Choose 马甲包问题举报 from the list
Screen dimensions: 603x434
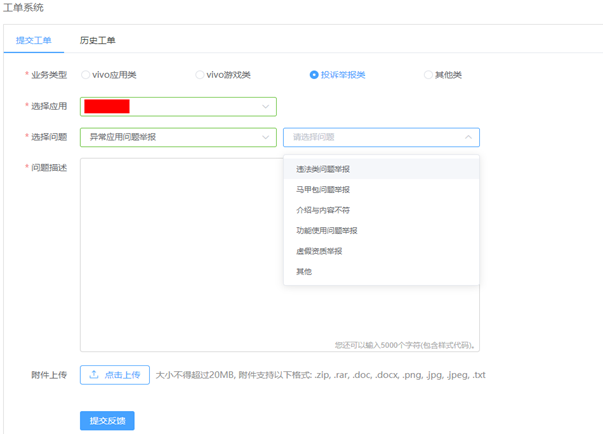click(x=381, y=190)
